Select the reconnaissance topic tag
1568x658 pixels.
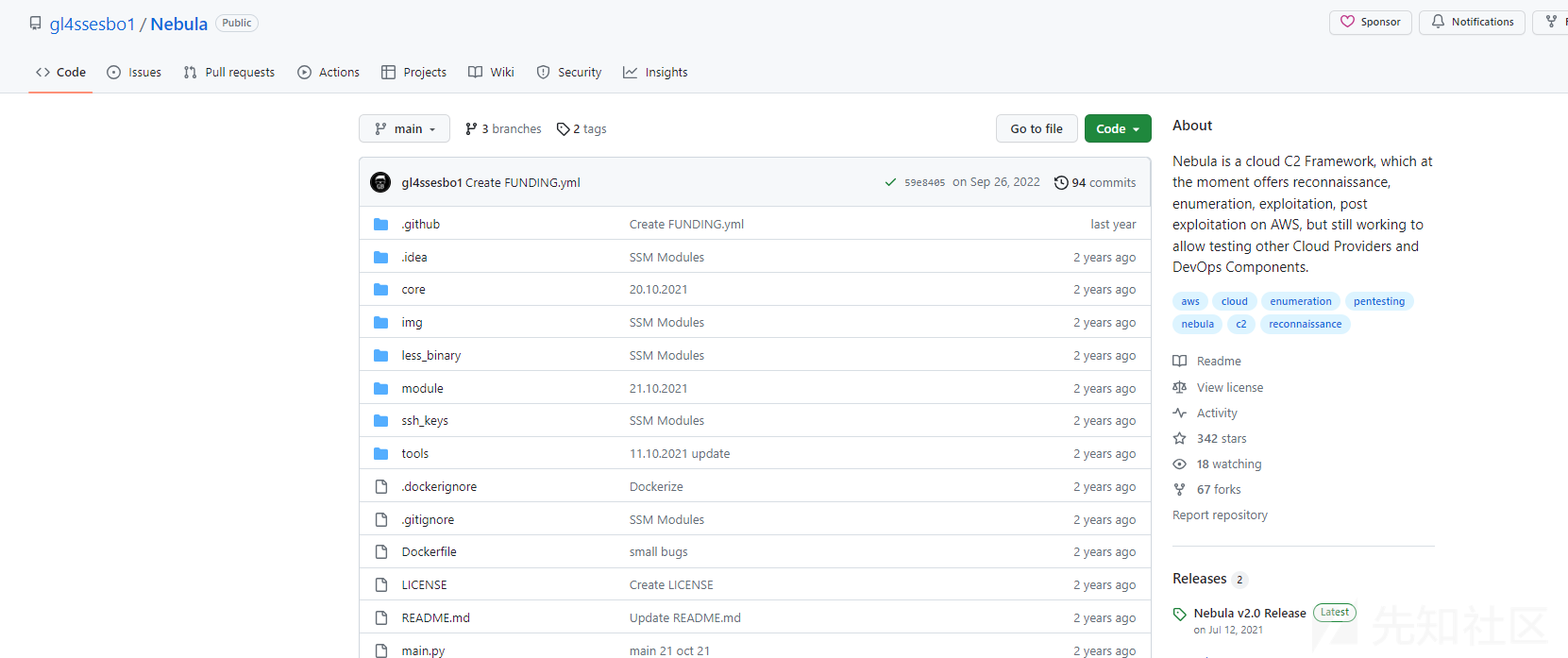1306,324
